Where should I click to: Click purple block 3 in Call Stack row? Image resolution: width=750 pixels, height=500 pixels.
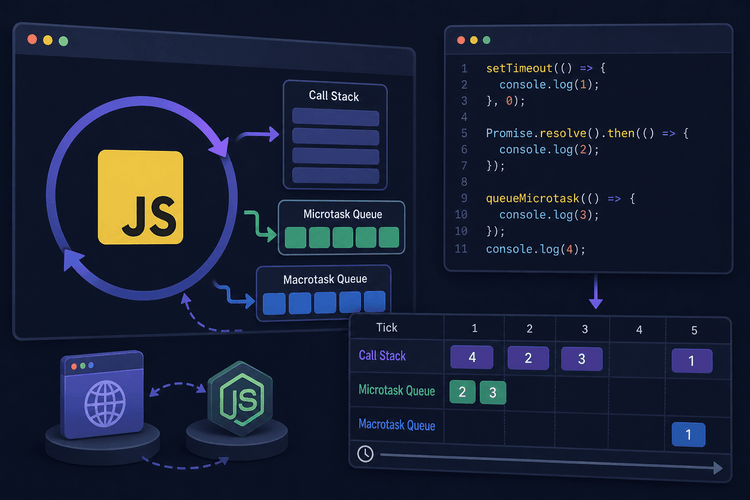tap(582, 359)
